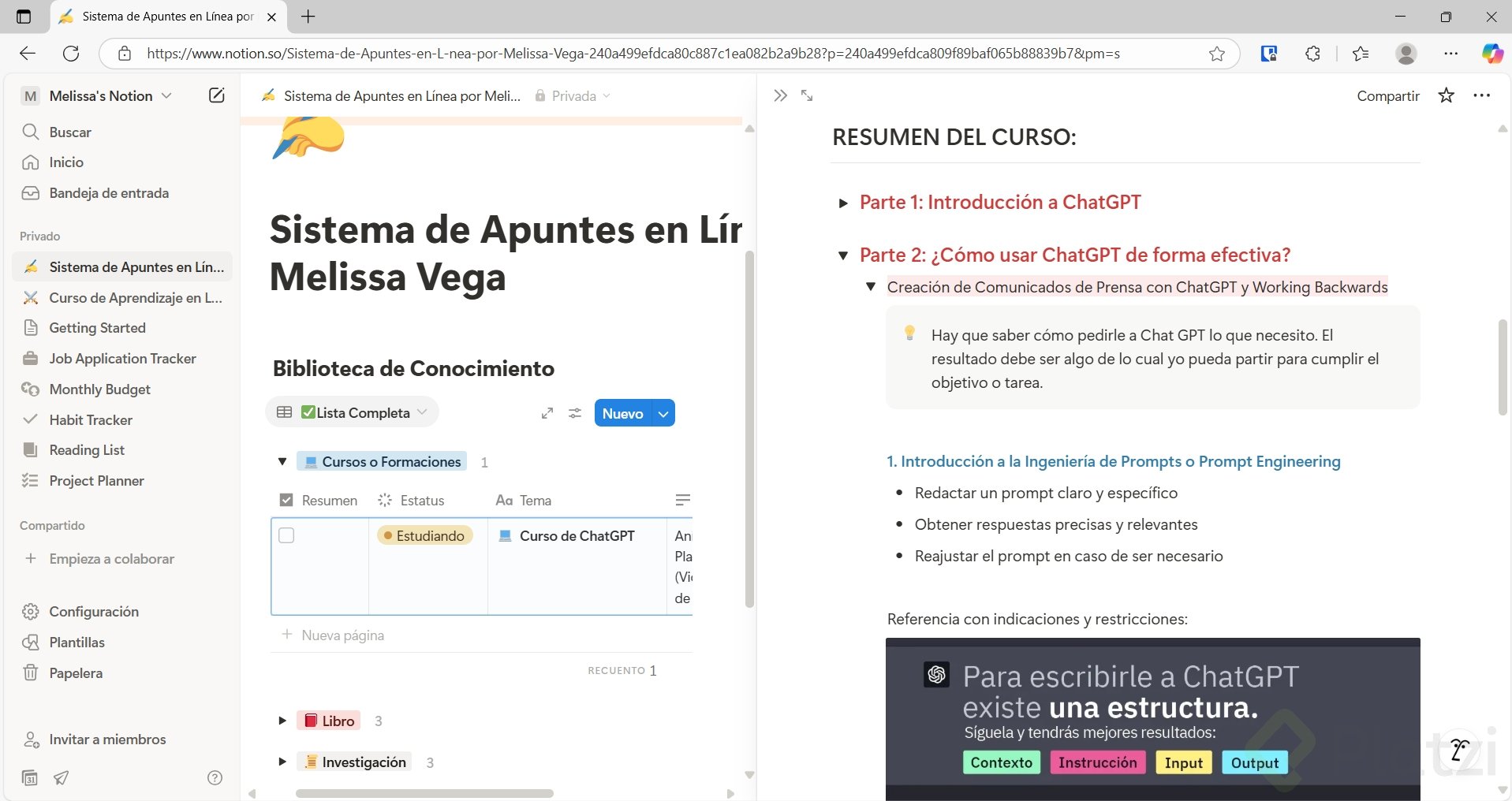
Task: Click the Compartir button
Action: [1388, 96]
